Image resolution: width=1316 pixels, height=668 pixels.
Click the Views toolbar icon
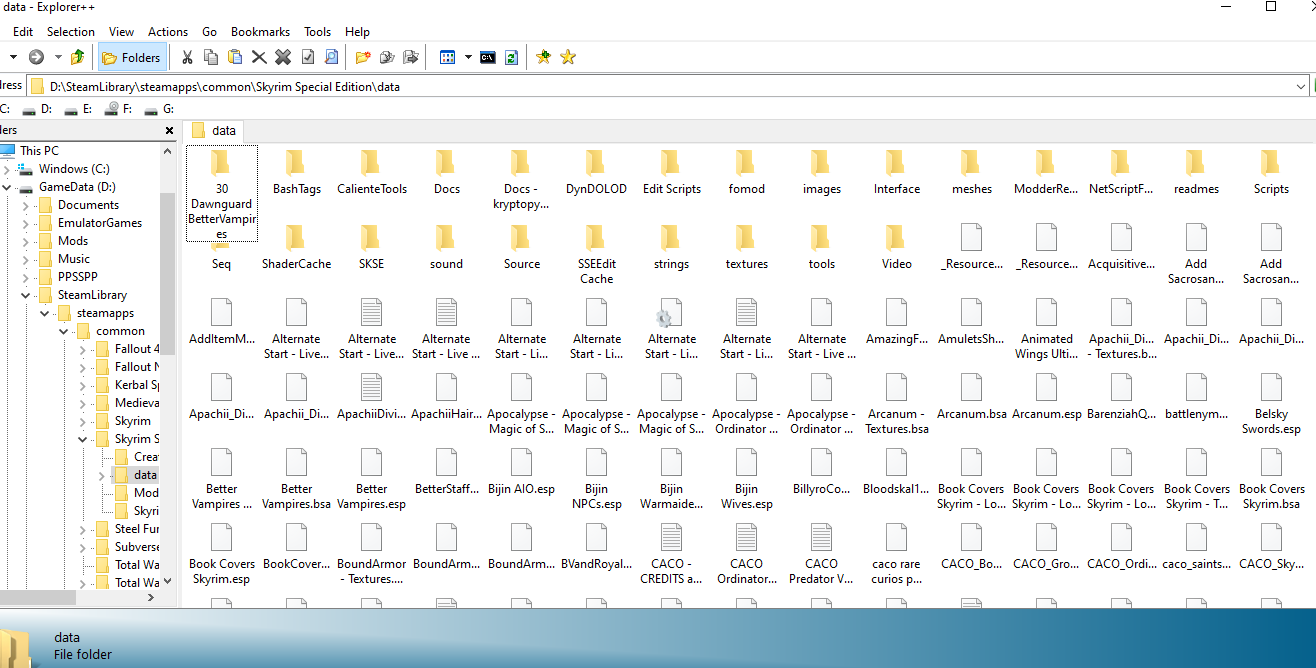[x=448, y=57]
